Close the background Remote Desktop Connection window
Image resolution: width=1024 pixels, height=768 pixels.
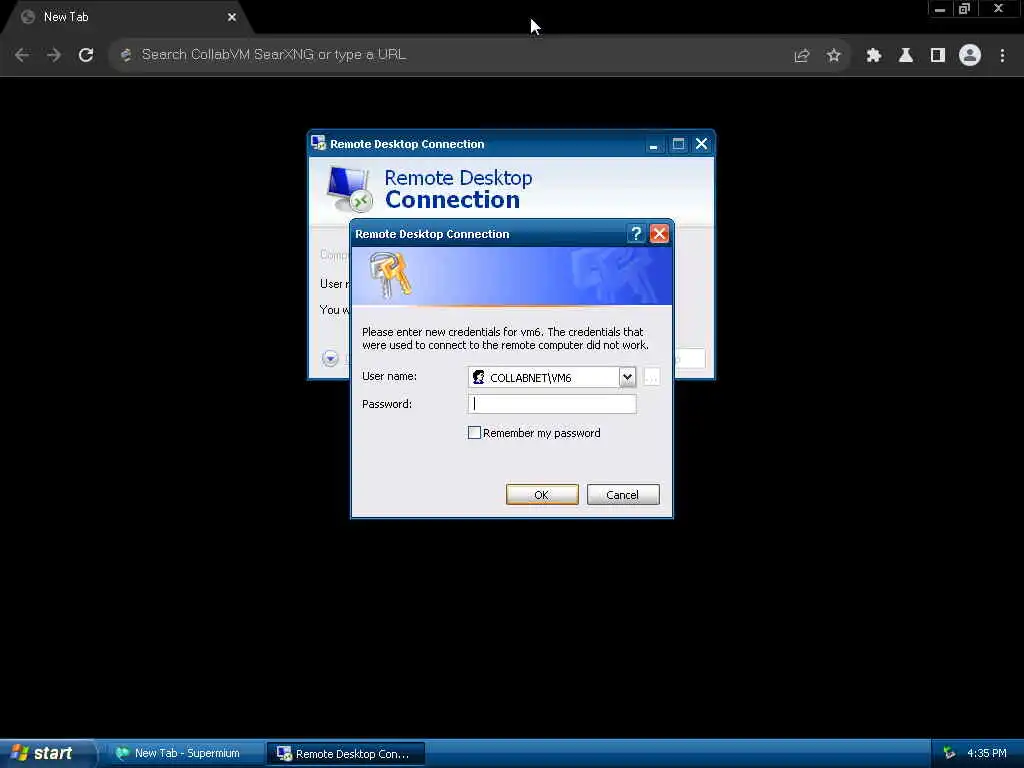[x=701, y=144]
